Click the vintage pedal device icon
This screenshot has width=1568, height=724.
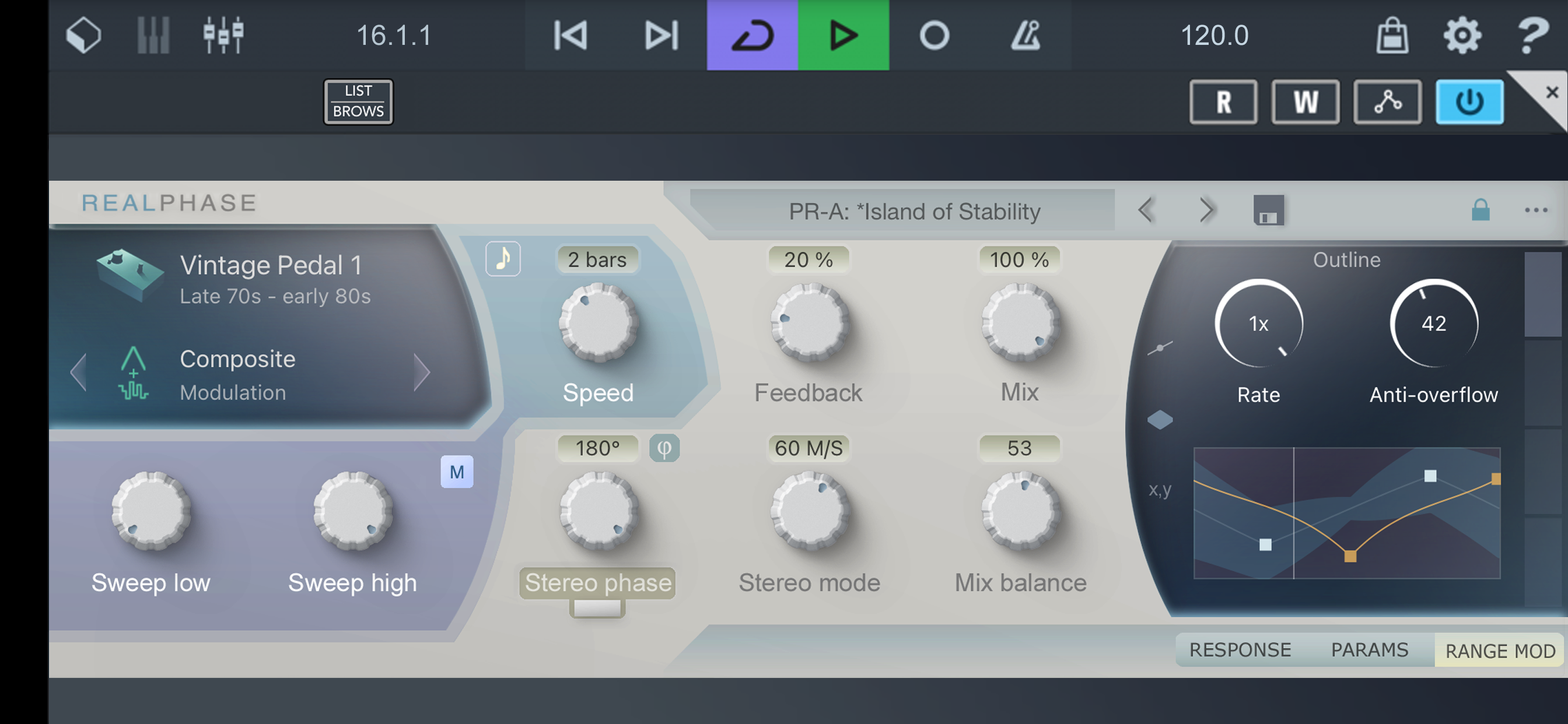(129, 275)
